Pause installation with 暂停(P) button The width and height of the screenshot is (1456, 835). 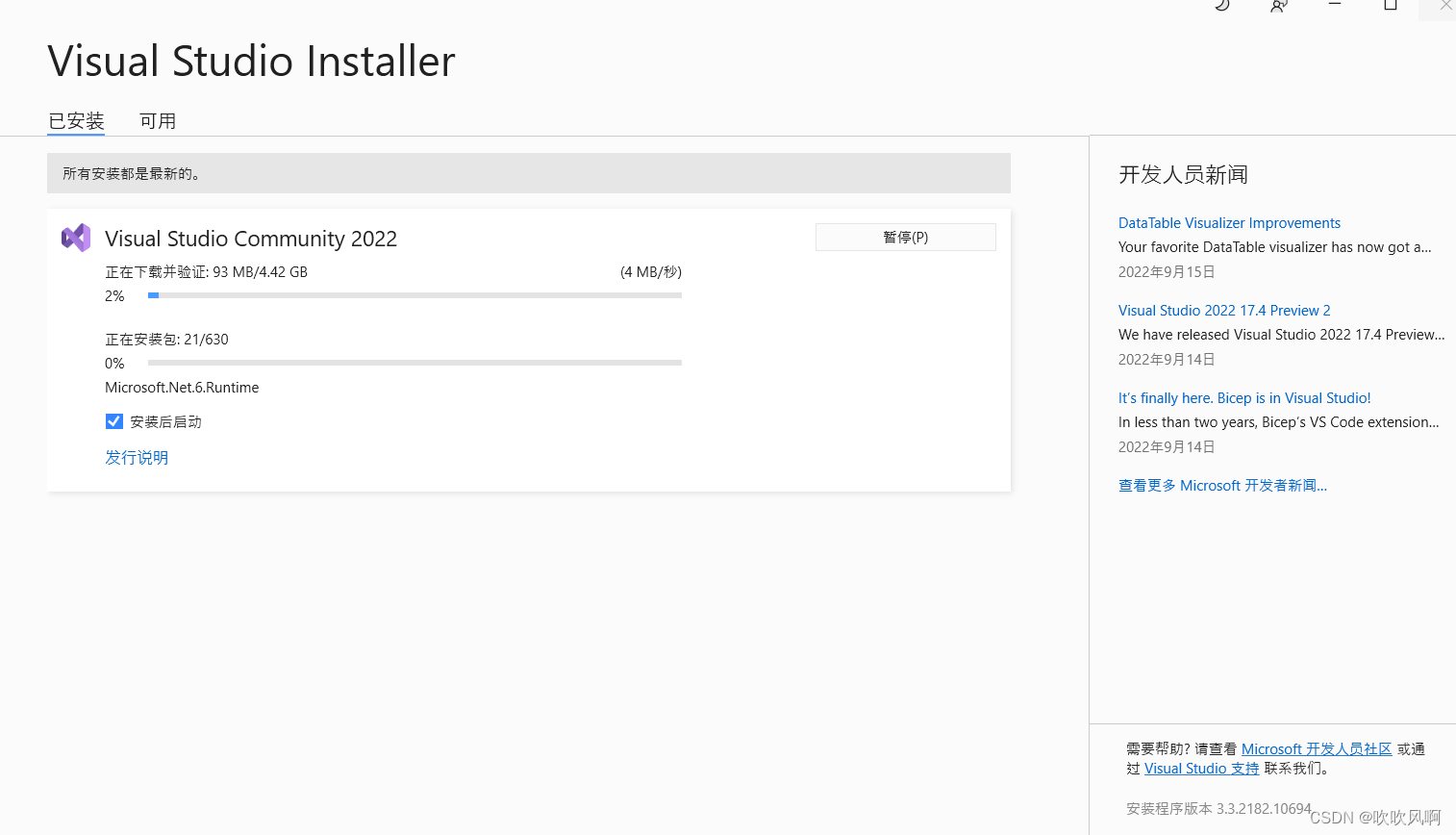coord(906,238)
